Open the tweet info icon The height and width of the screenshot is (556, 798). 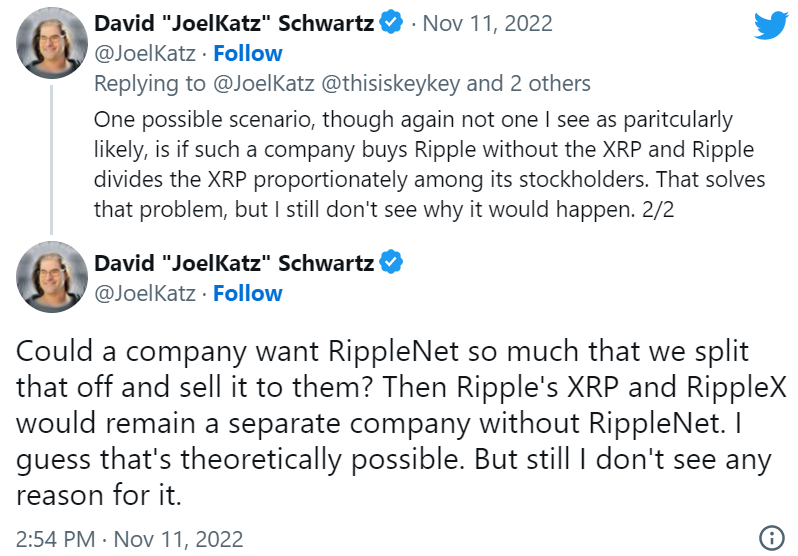point(772,538)
